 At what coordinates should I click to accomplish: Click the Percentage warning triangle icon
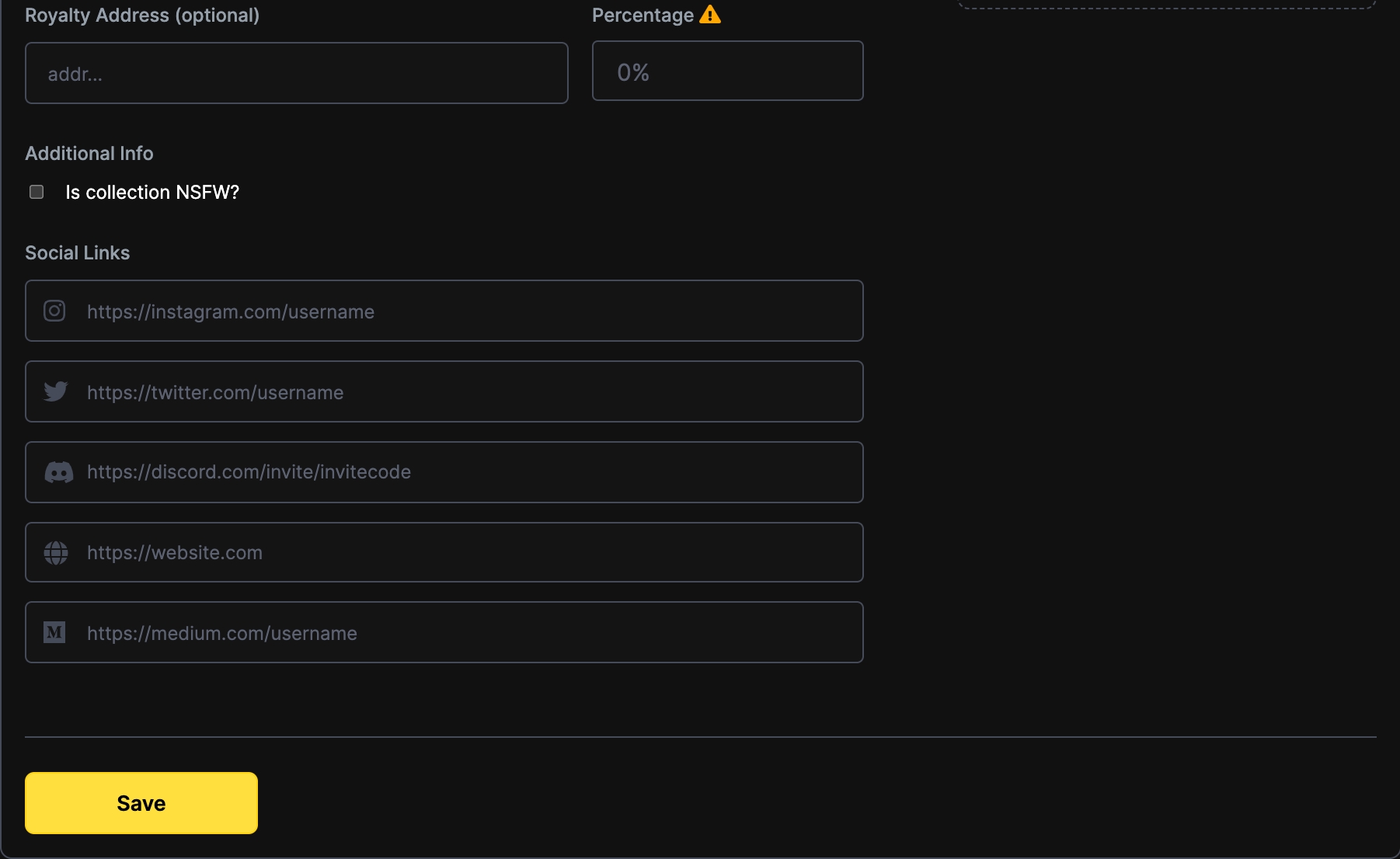(x=710, y=15)
